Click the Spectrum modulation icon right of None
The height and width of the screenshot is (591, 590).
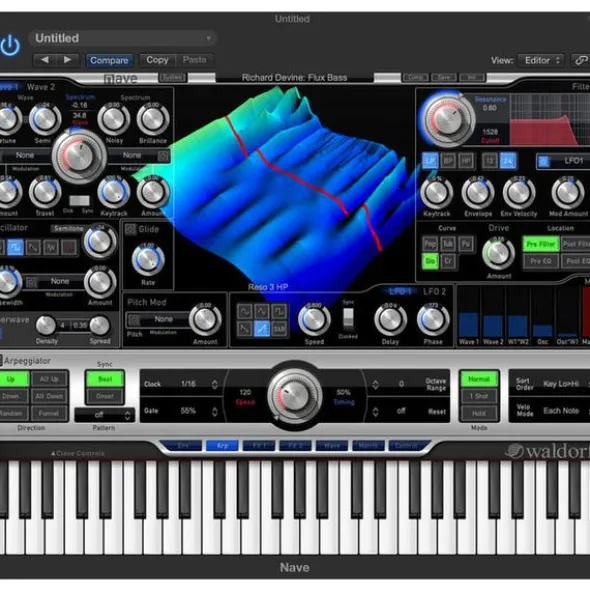pyautogui.click(x=163, y=156)
